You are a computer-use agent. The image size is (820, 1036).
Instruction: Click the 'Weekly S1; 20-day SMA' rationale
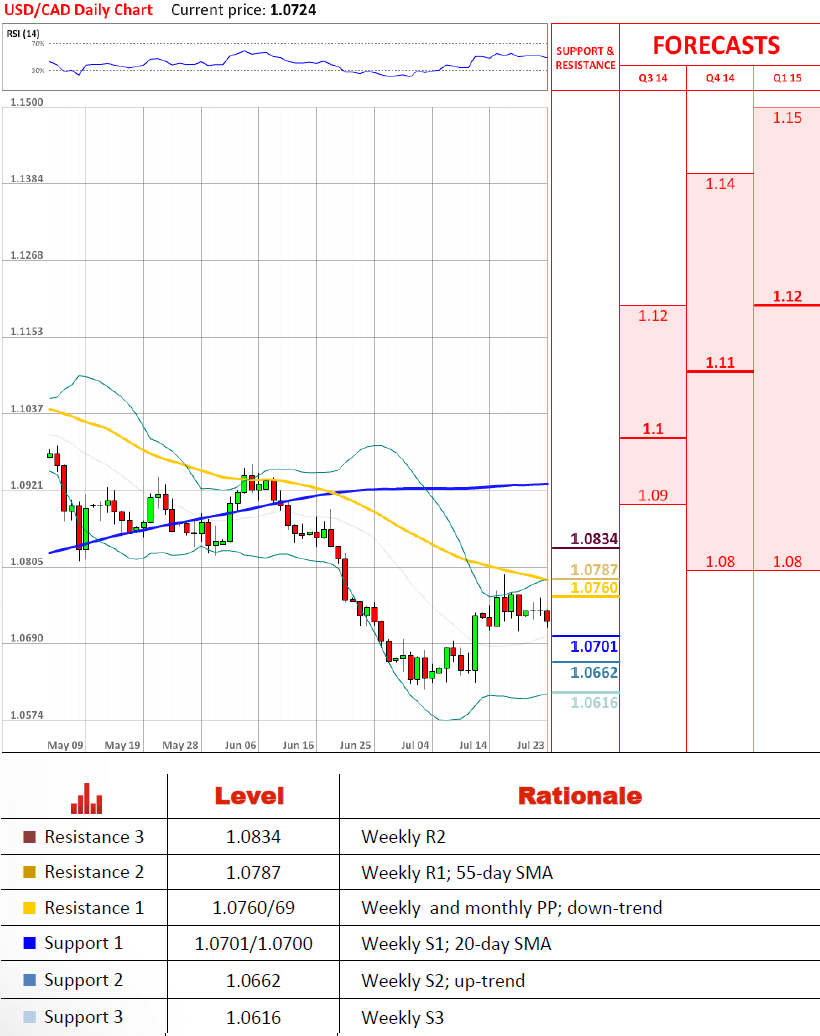[x=456, y=944]
